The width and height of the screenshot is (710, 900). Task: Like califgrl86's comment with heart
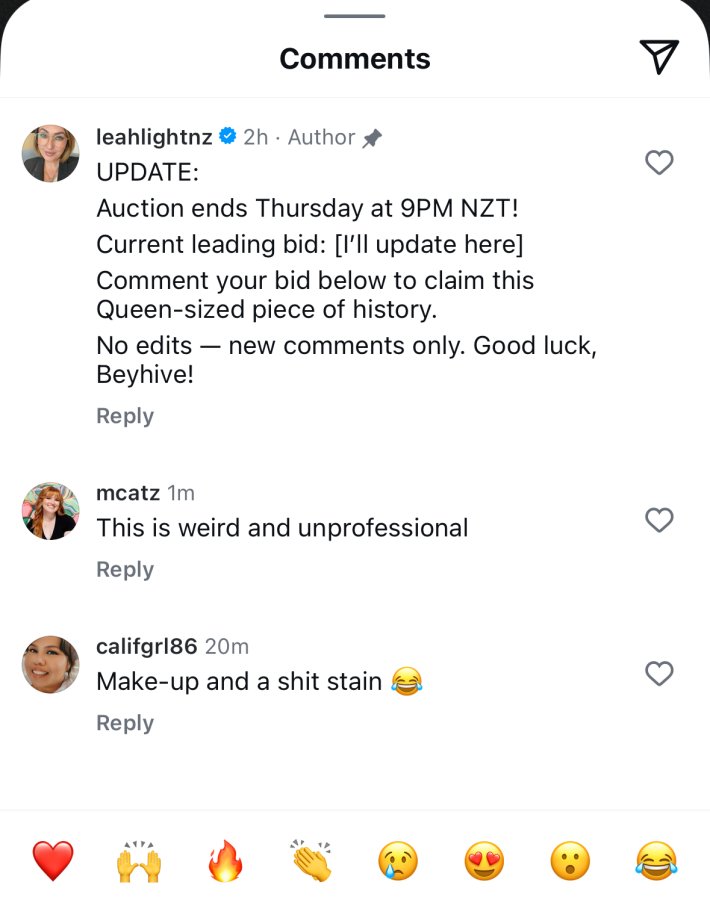[659, 673]
